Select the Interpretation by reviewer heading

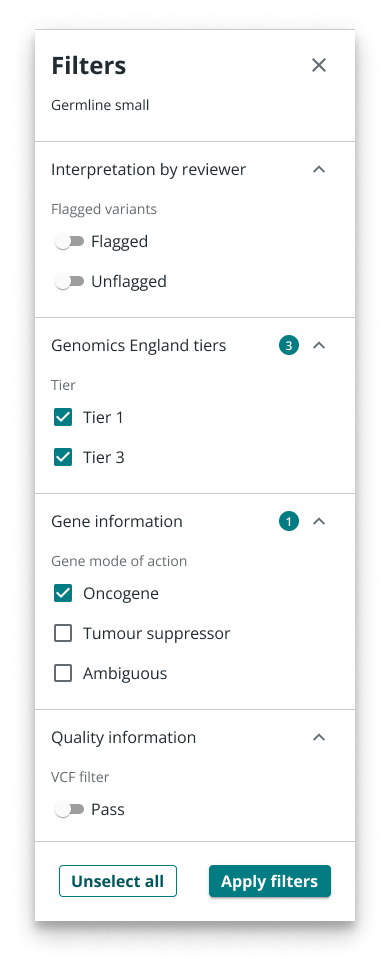[149, 170]
